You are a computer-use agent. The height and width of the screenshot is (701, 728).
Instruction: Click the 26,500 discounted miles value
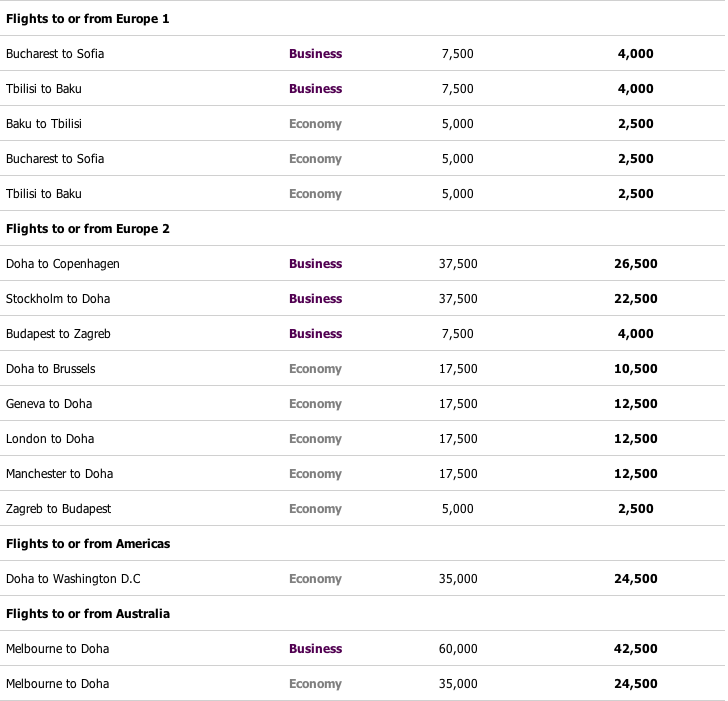[635, 264]
